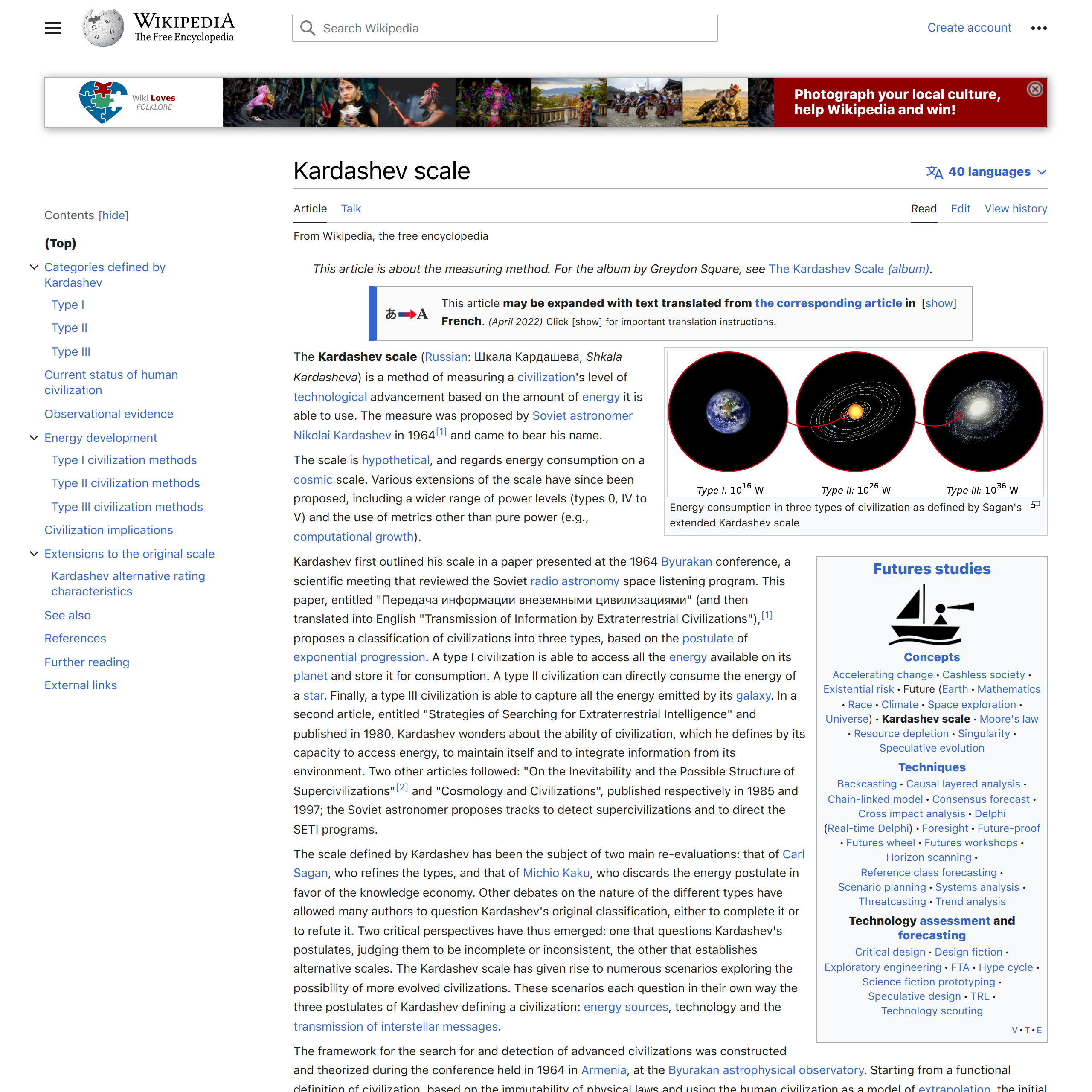Follow the exponential progression link

coord(359,657)
